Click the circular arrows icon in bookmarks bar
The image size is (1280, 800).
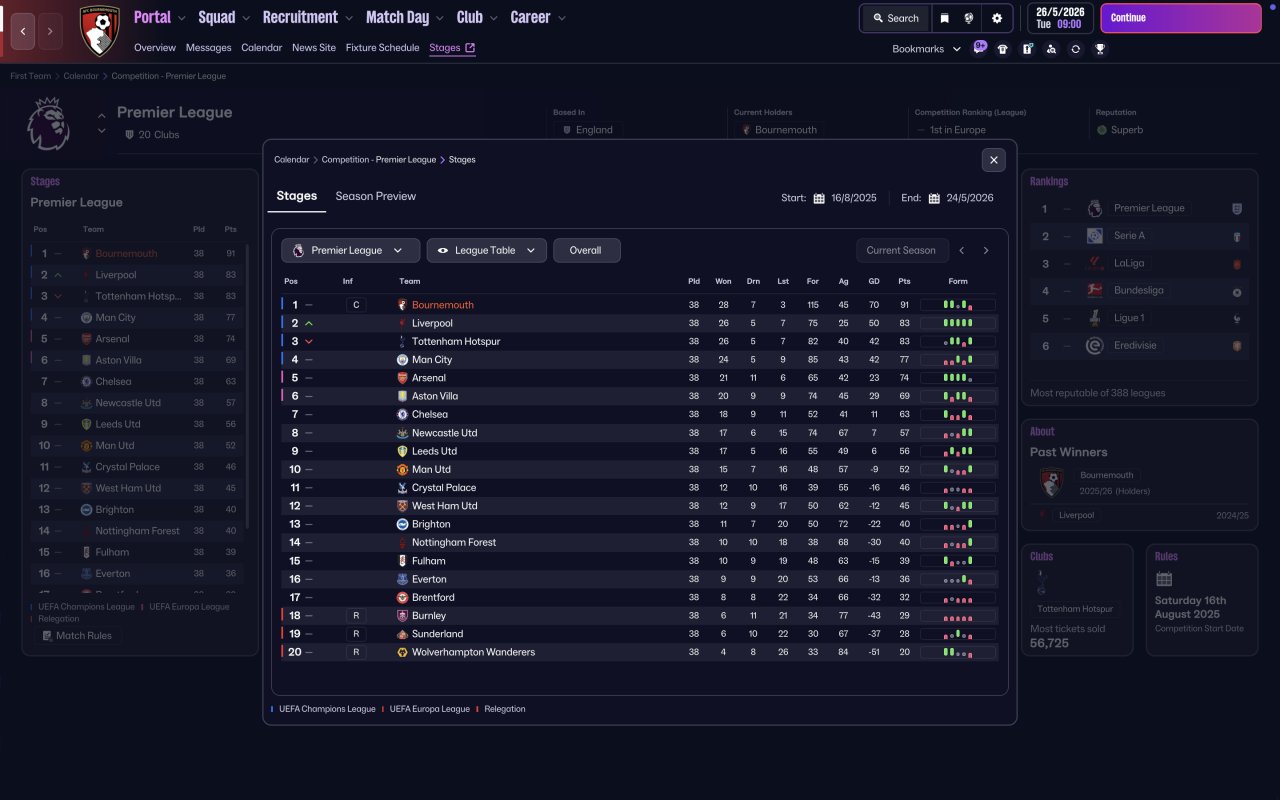(1075, 49)
